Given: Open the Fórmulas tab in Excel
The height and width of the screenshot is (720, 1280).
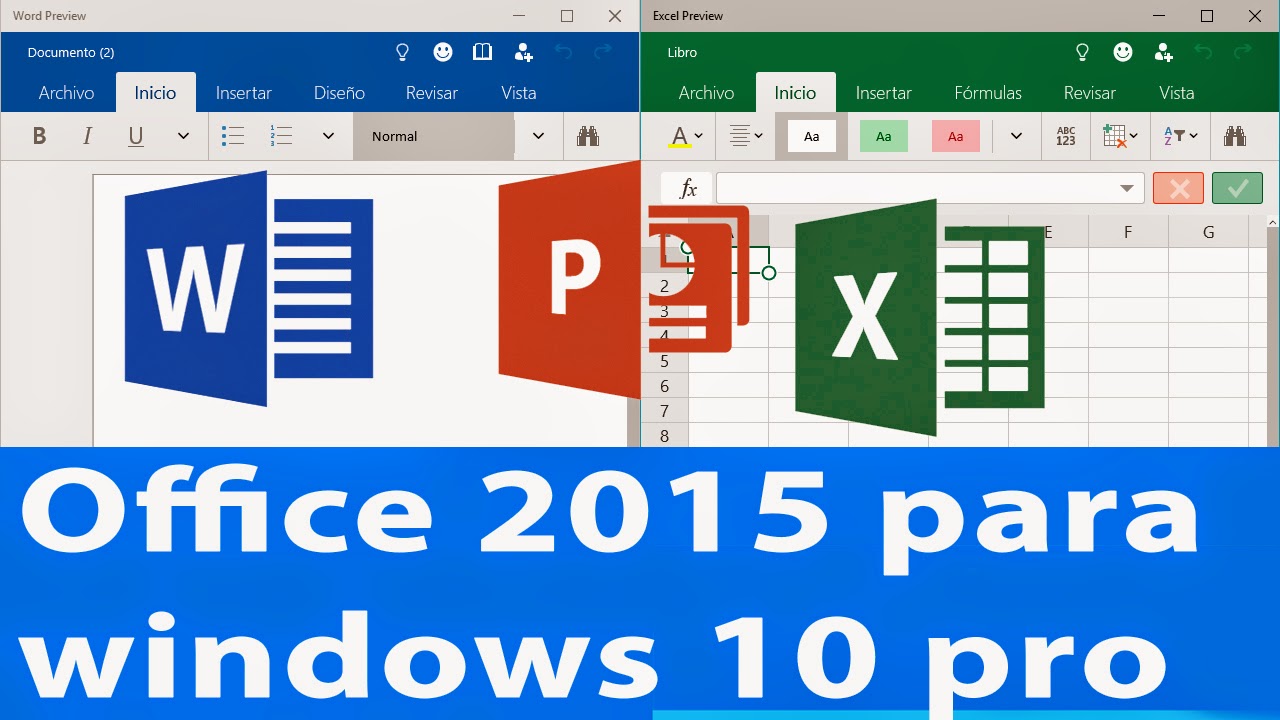Looking at the screenshot, I should point(988,92).
